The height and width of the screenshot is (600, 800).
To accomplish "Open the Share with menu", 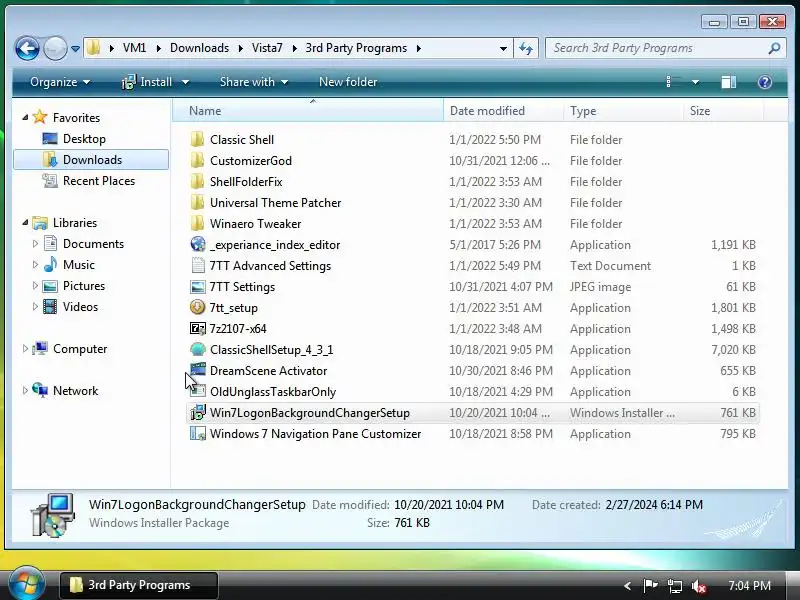I will point(254,82).
